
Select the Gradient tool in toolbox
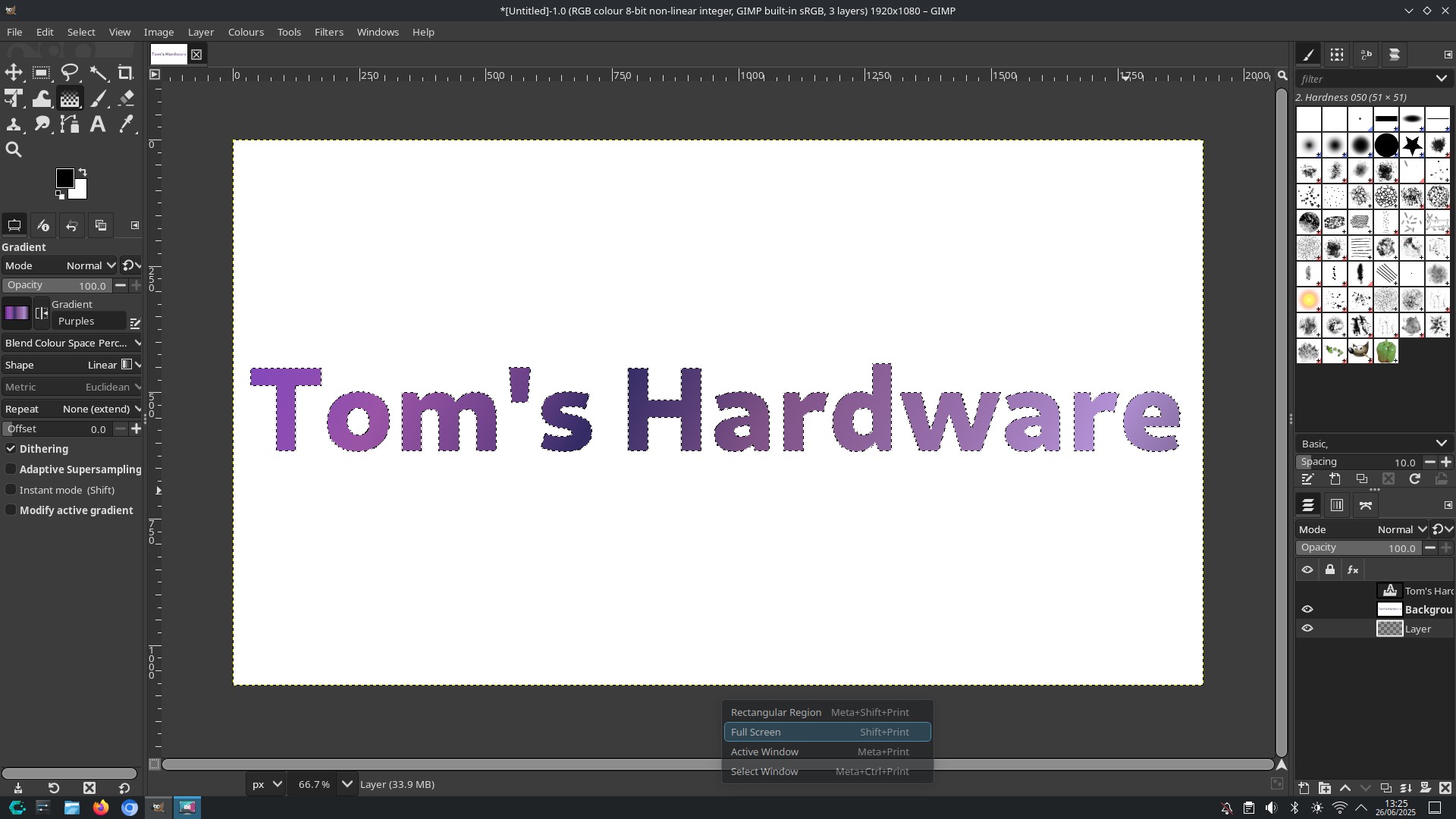(70, 99)
